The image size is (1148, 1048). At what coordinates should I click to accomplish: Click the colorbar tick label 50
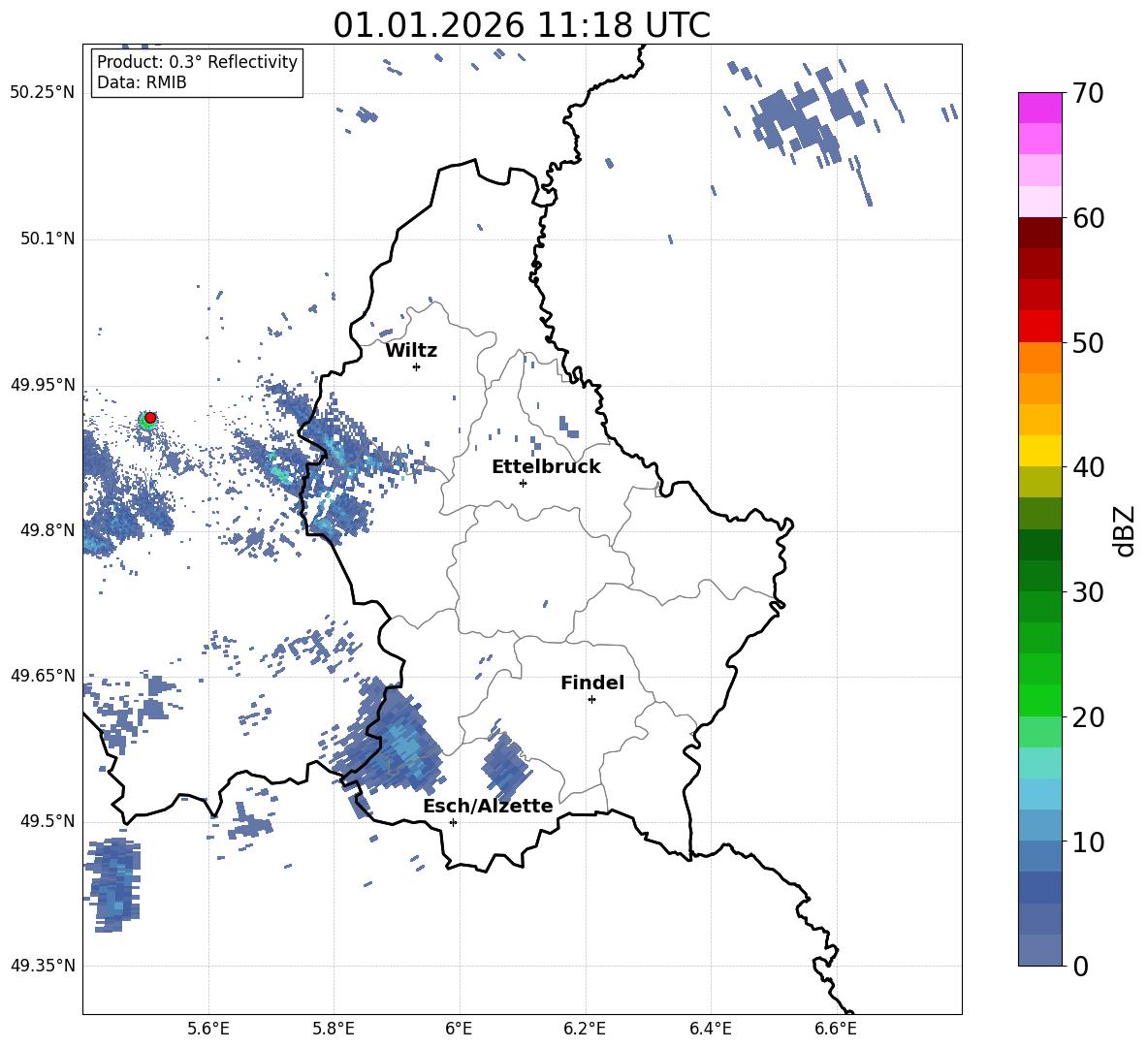point(1088,342)
